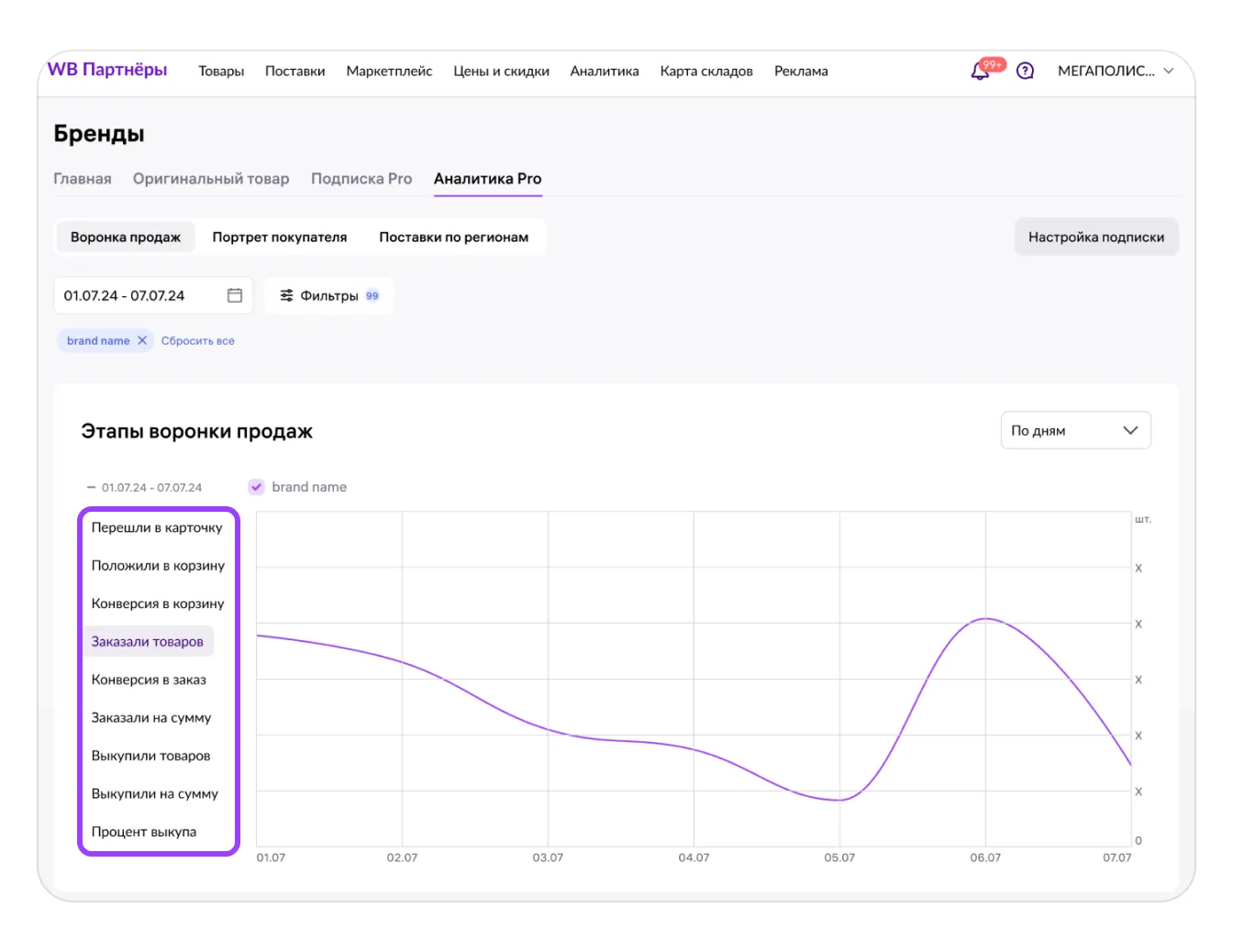Select the Воронка продаж section
This screenshot has width=1233, height=952.
[126, 237]
